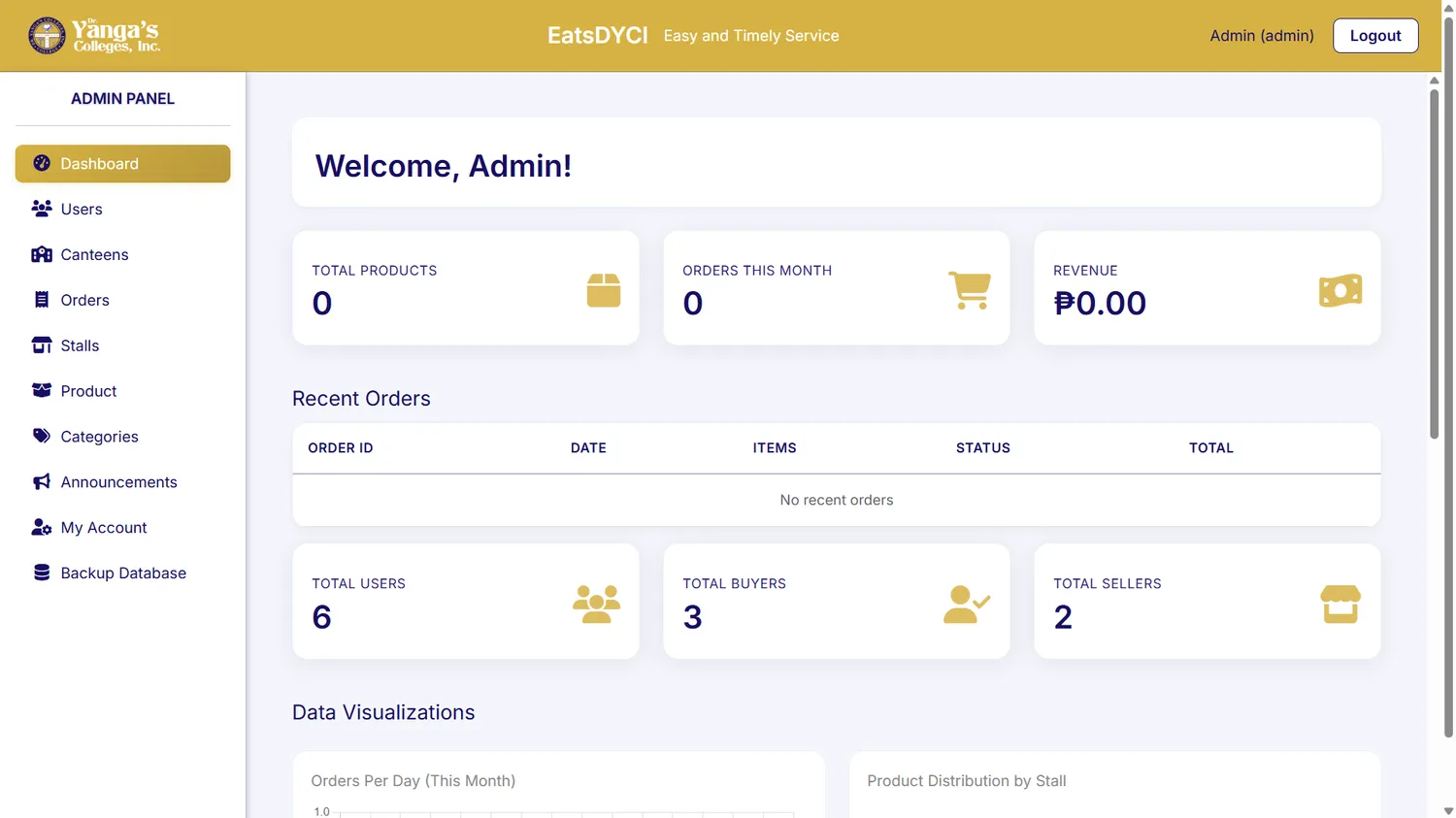Click the Logout button
1456x818 pixels.
[1375, 36]
